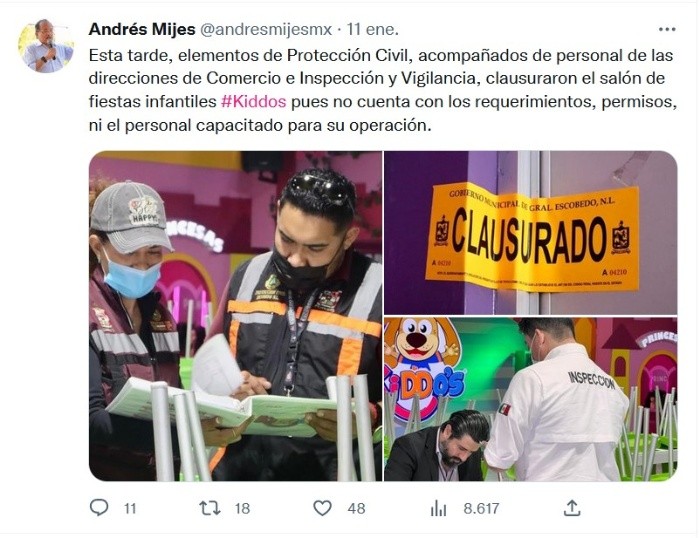Click the 8.617 views count
Viewport: 700px width, 538px height.
point(481,509)
